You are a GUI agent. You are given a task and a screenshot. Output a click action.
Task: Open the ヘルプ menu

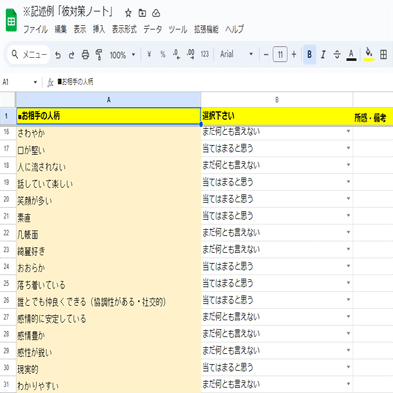pos(234,29)
